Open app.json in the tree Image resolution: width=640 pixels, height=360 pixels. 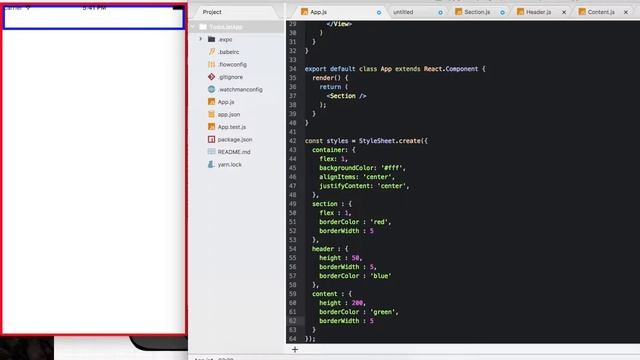229,115
